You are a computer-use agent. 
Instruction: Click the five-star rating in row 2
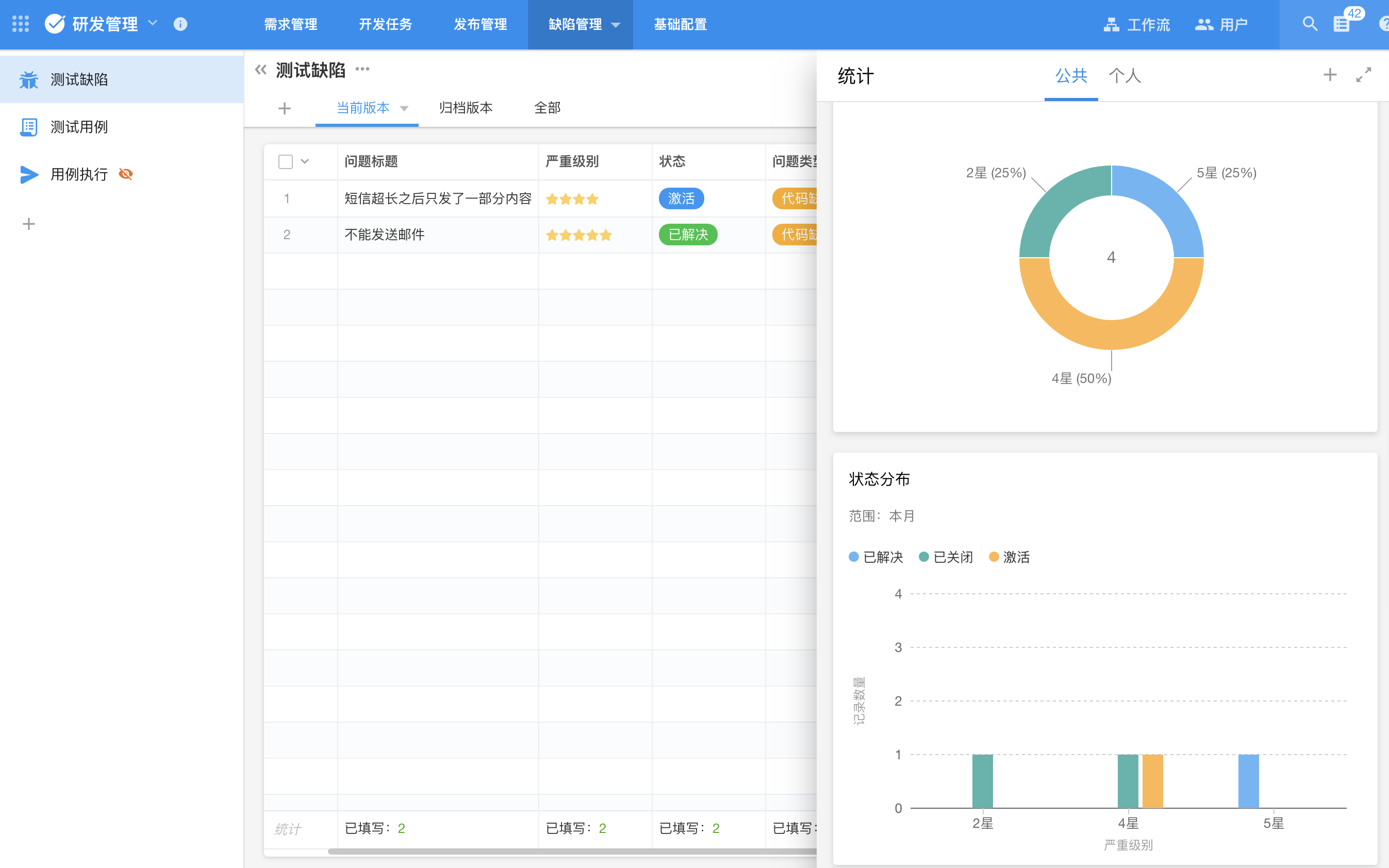pos(579,235)
